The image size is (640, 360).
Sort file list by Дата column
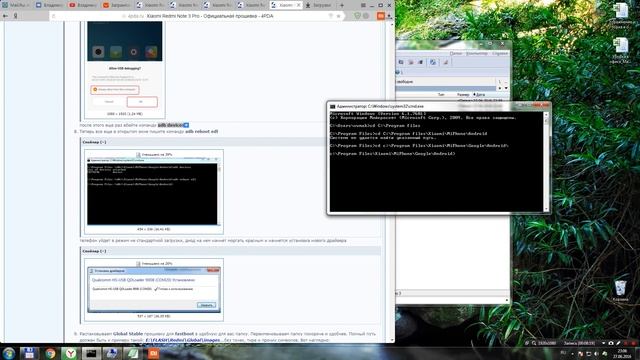coord(479,95)
